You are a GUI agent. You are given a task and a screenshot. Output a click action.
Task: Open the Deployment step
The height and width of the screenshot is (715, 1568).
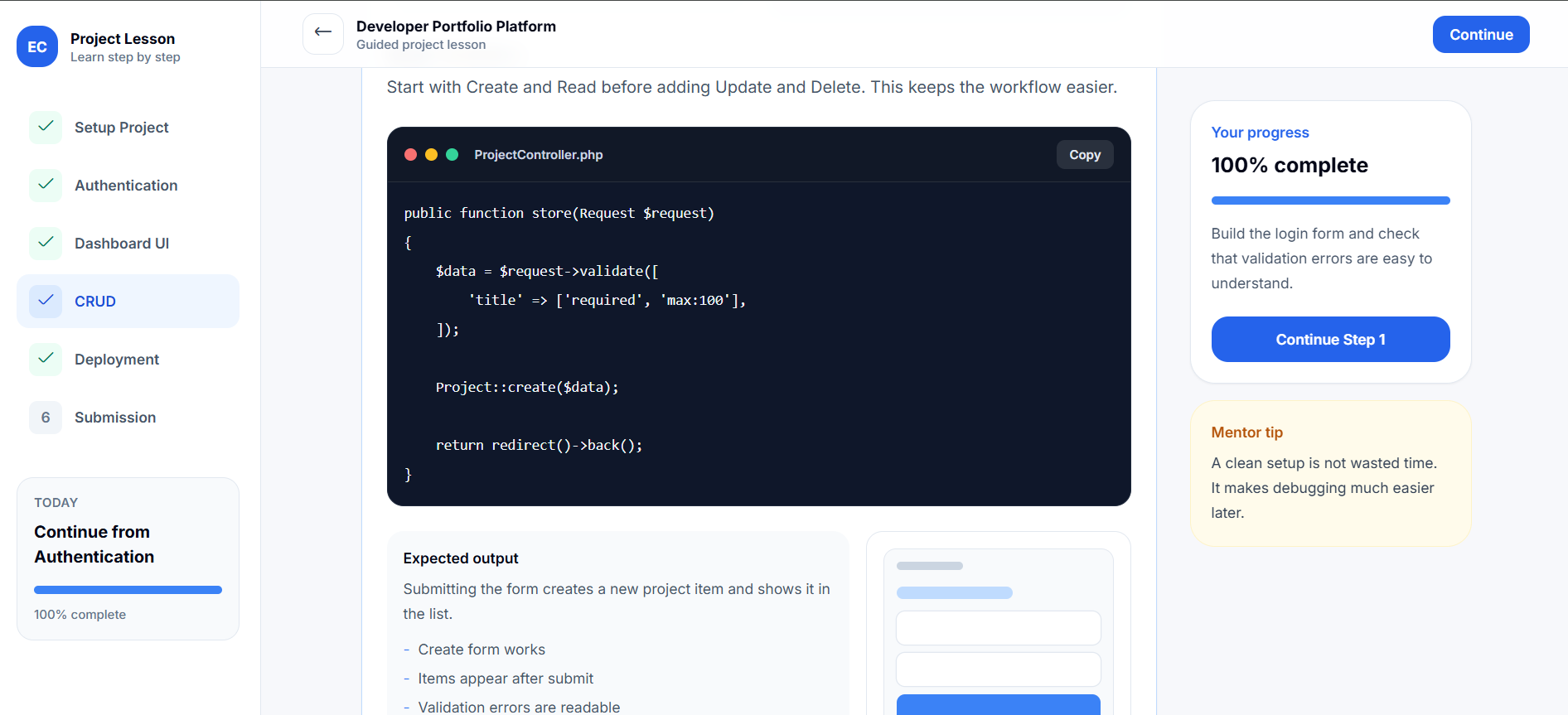tap(128, 359)
